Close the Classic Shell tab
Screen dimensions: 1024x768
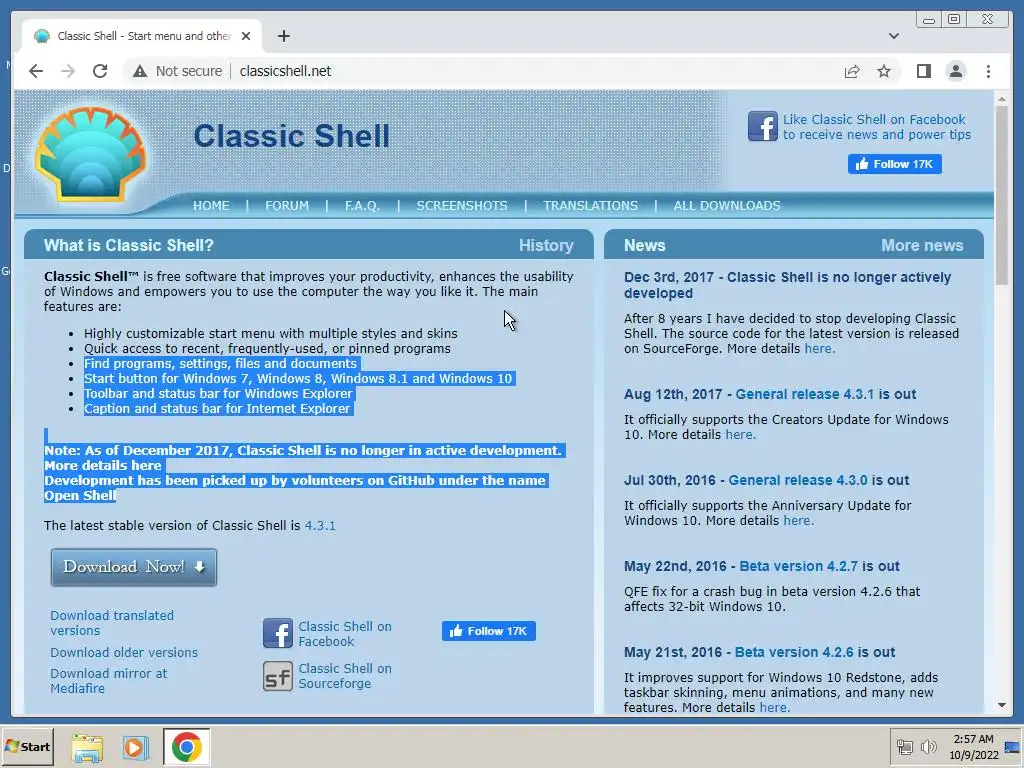pyautogui.click(x=246, y=36)
